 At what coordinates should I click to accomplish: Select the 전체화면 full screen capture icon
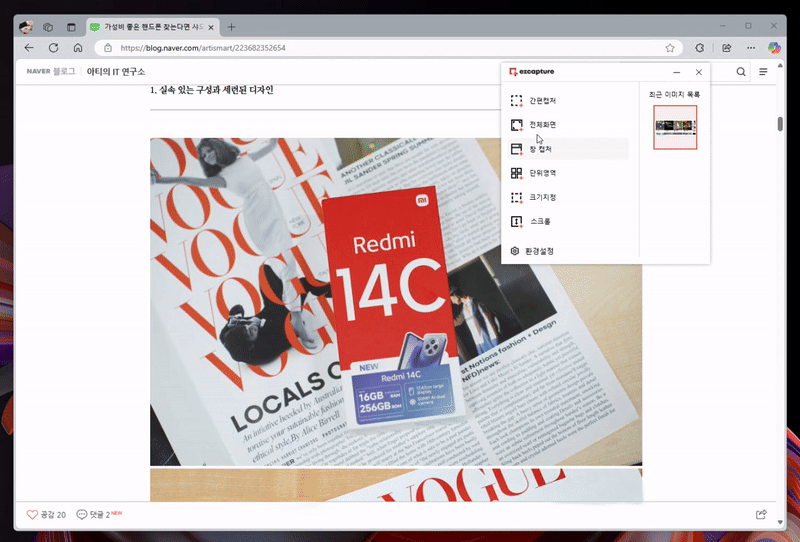pyautogui.click(x=516, y=125)
